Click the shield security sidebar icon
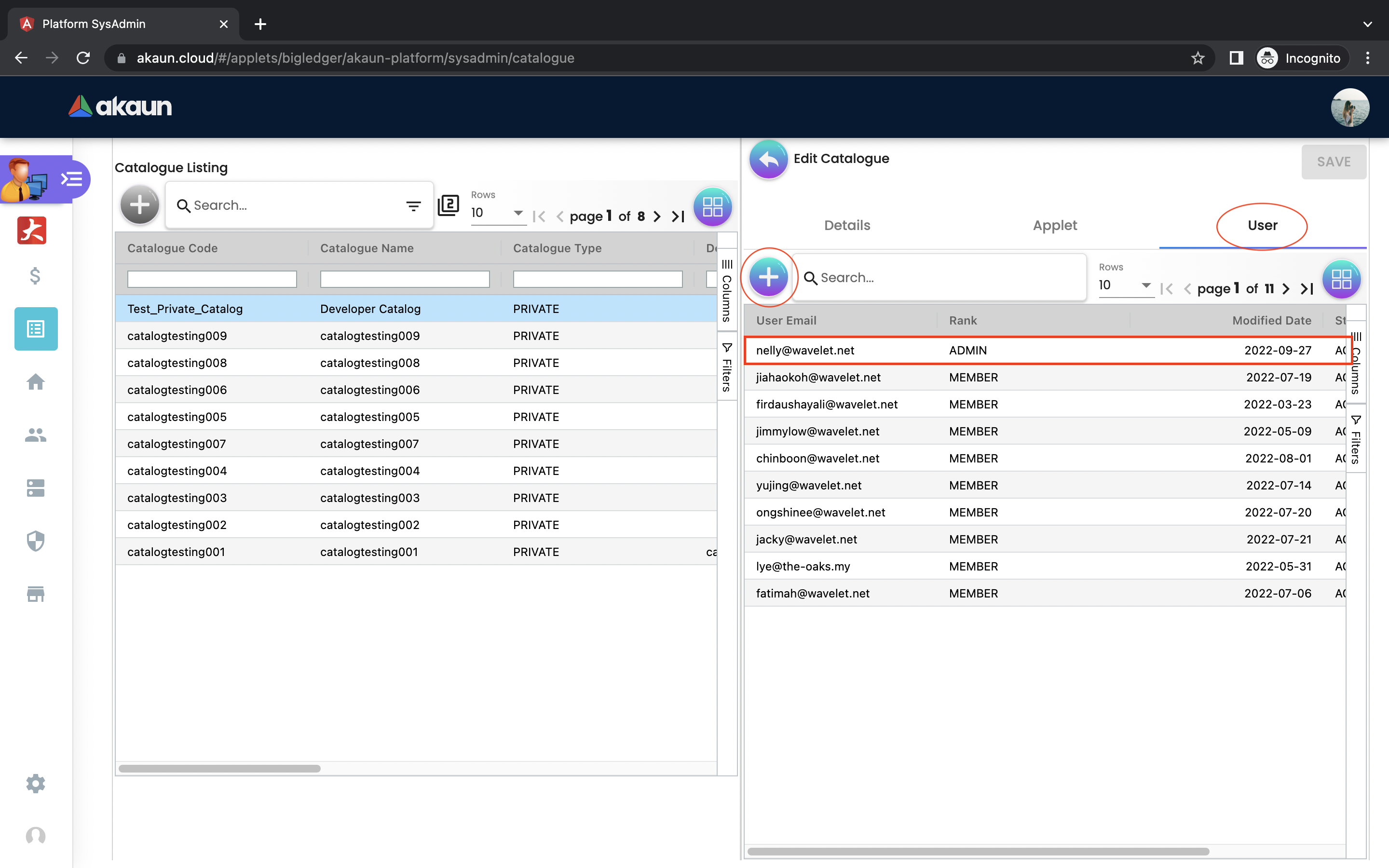The width and height of the screenshot is (1389, 868). pos(36,541)
